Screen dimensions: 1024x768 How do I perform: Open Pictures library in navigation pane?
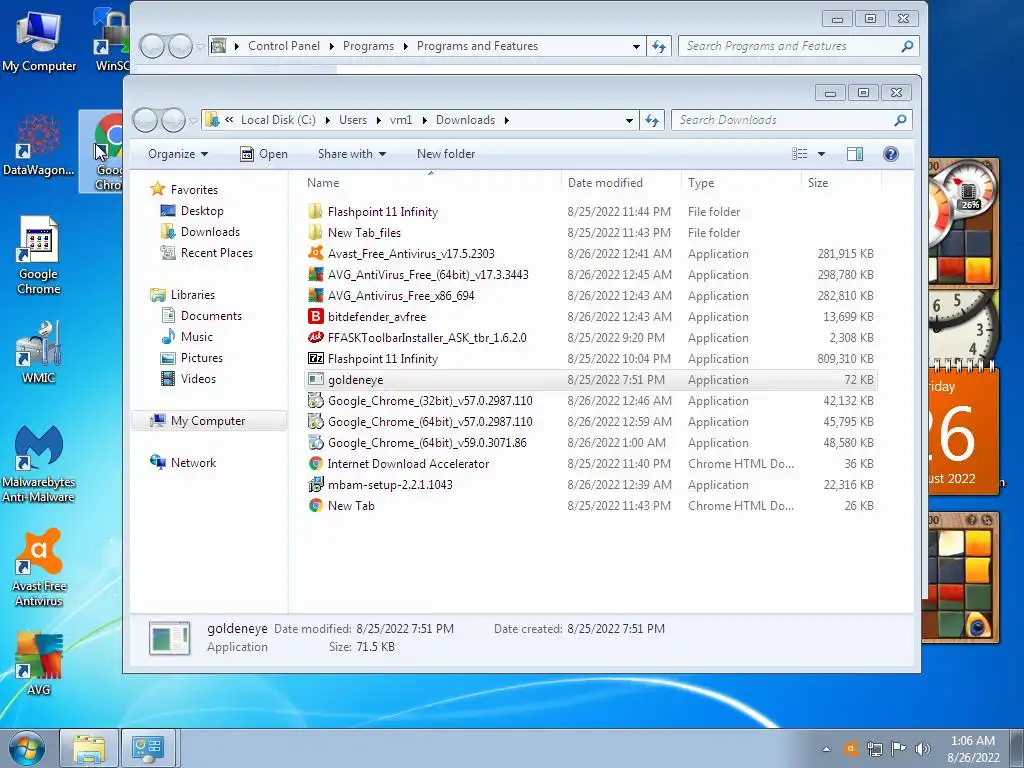pyautogui.click(x=191, y=357)
